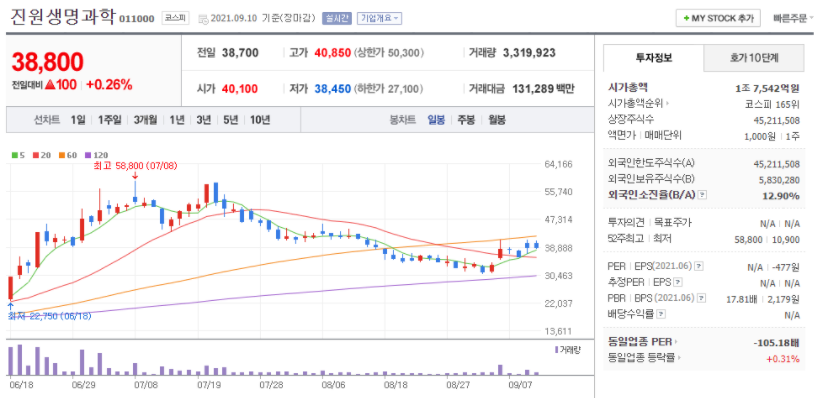Click the orange 60-day moving average legend

tap(67, 155)
